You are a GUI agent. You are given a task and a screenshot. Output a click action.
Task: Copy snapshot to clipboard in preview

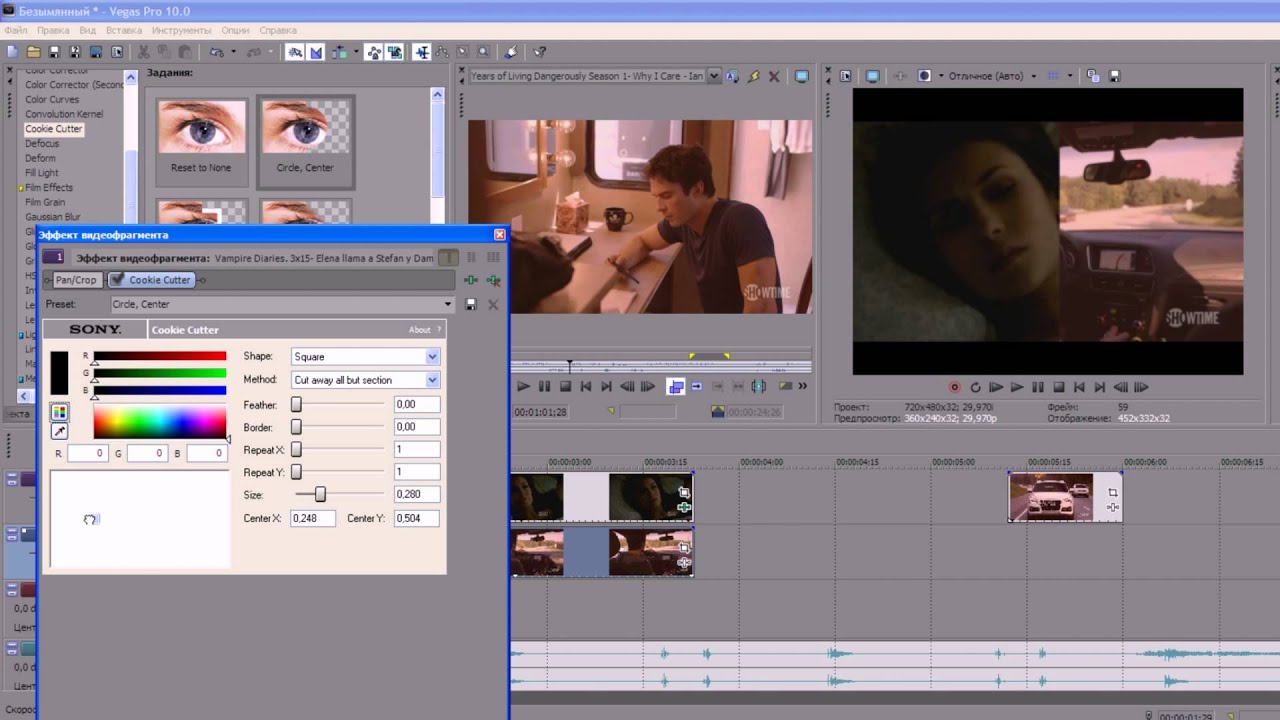pyautogui.click(x=1092, y=76)
